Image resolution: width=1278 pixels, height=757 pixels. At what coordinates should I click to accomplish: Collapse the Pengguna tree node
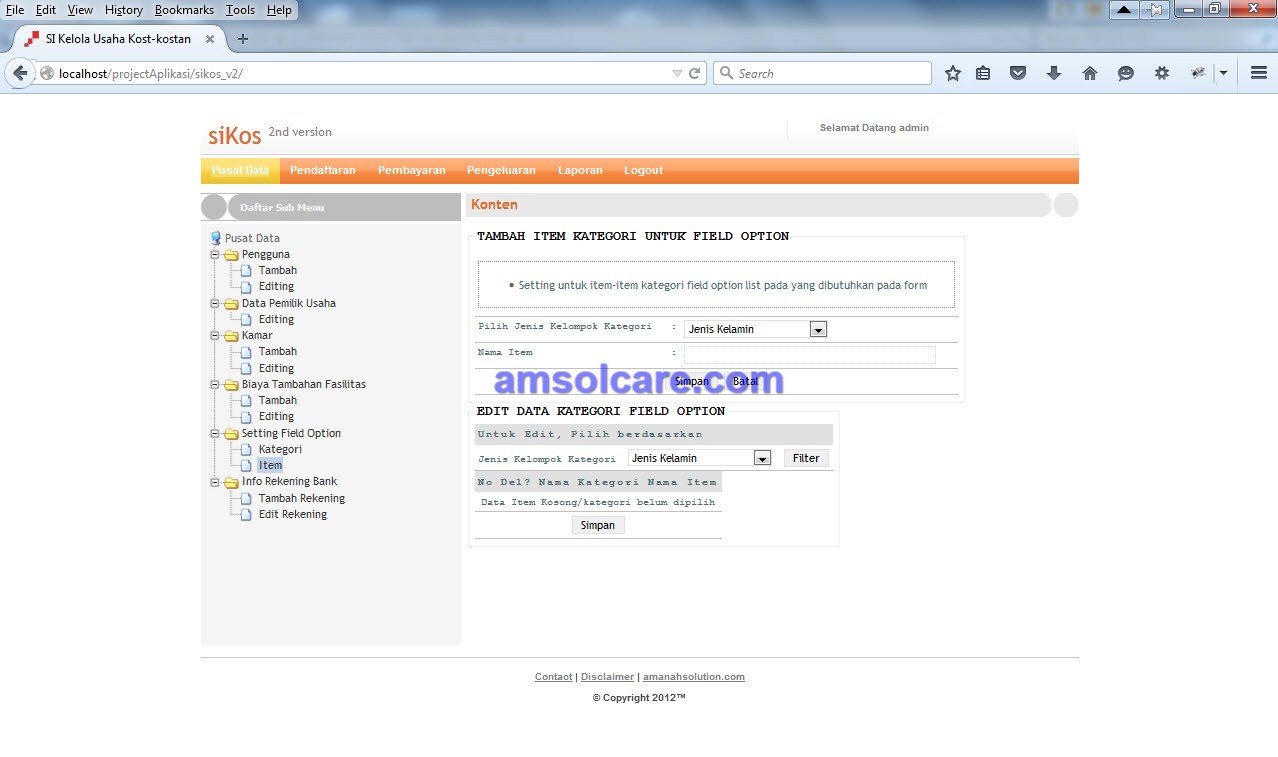pos(214,254)
